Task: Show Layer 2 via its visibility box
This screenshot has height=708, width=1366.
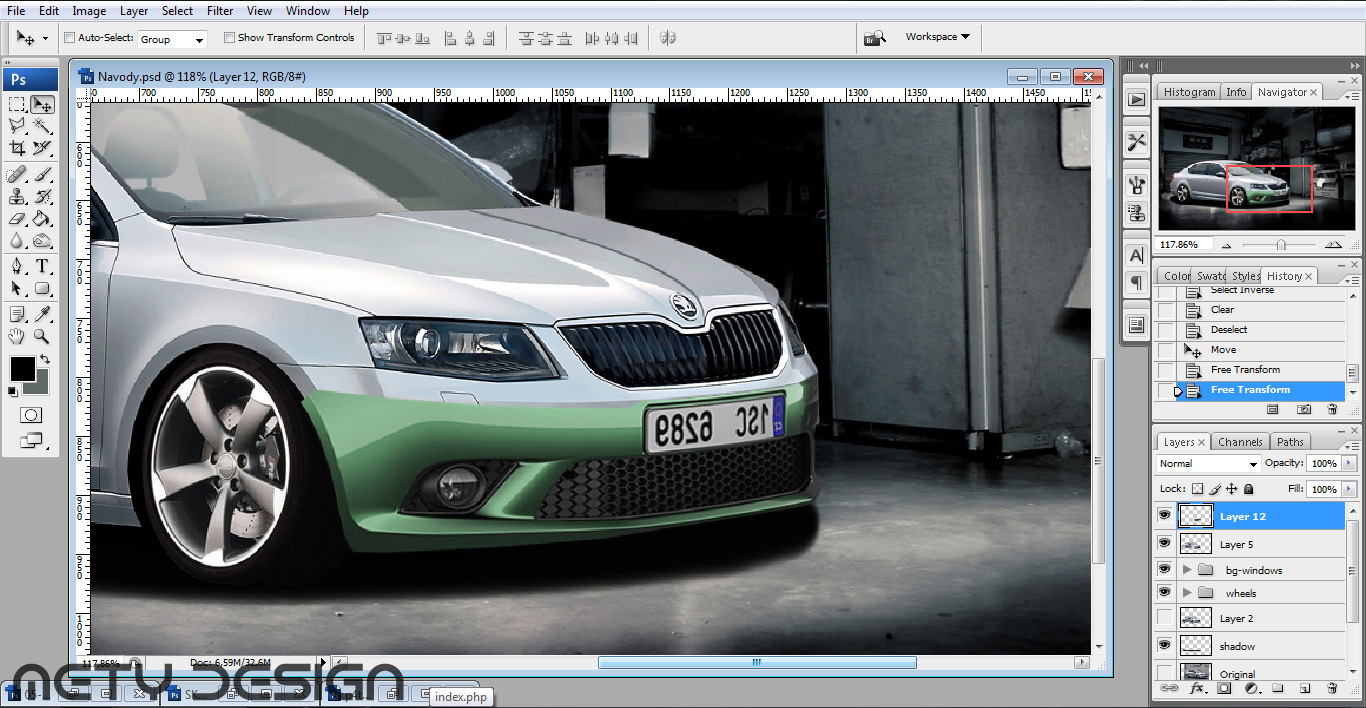Action: [x=1164, y=618]
